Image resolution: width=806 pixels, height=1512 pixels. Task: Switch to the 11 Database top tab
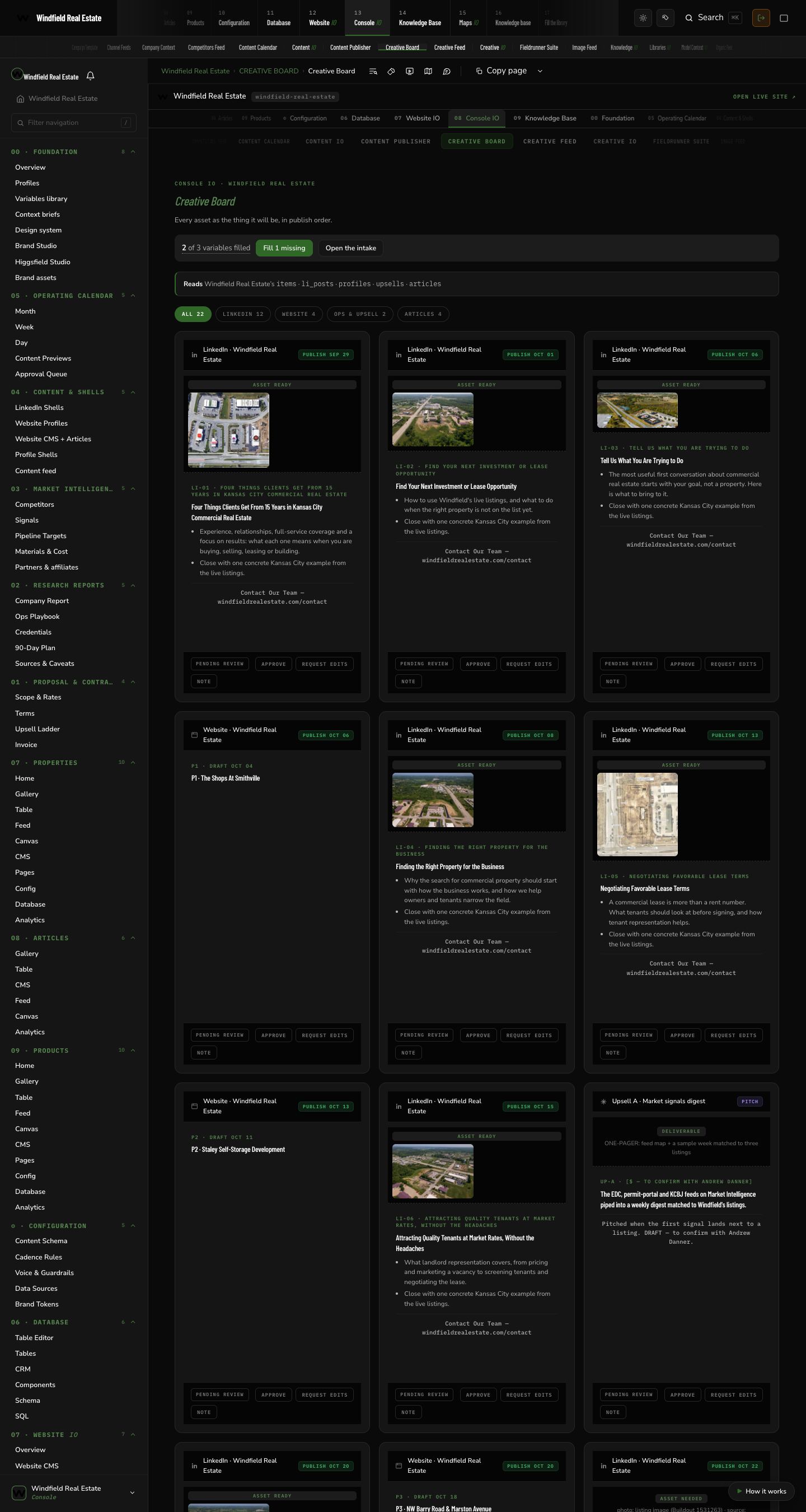279,18
